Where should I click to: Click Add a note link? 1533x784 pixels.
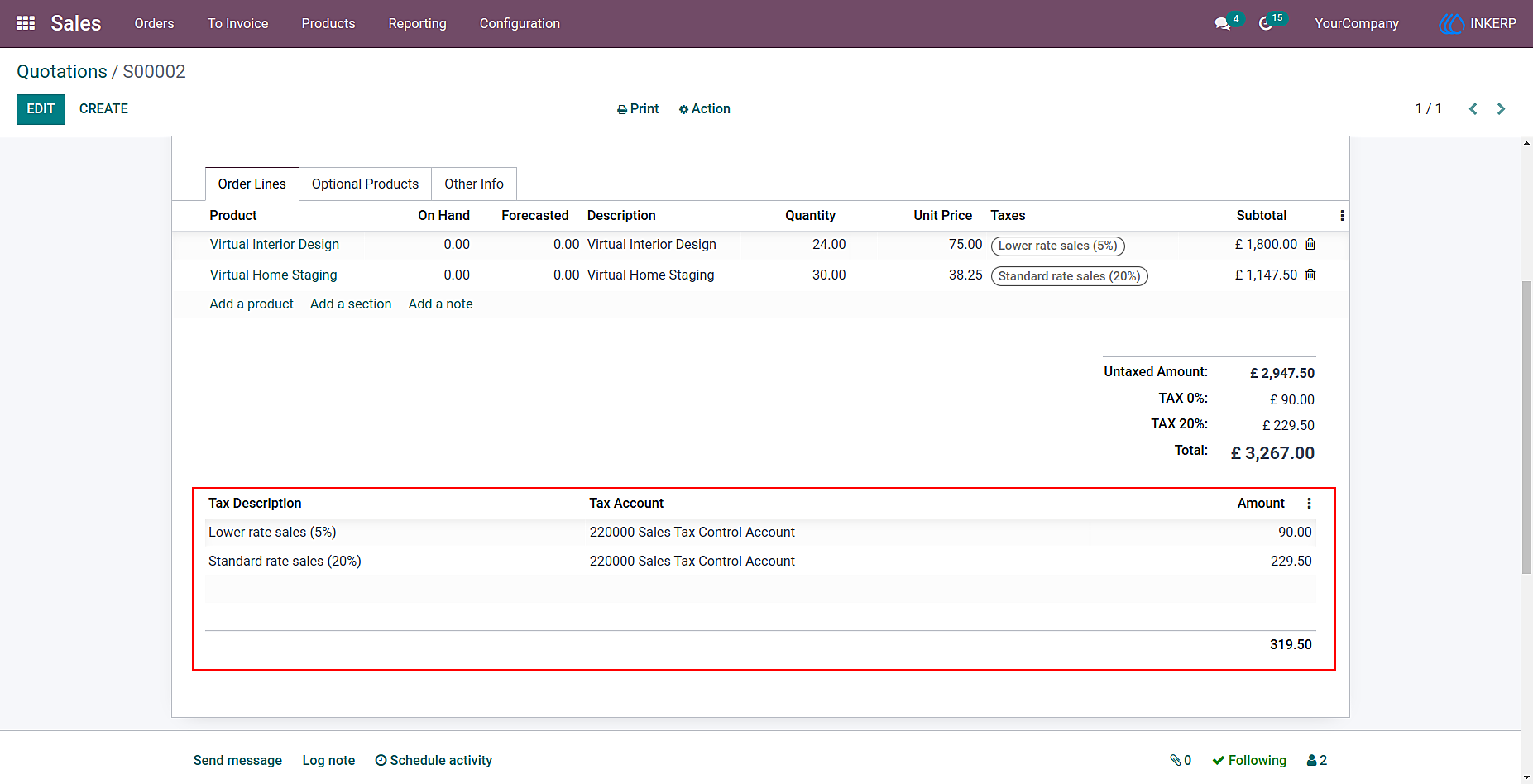441,304
